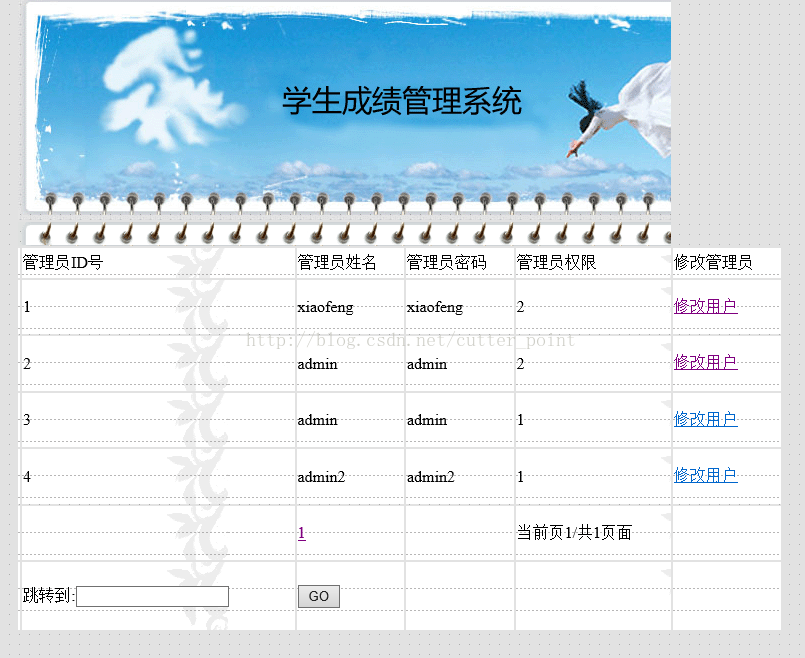Click the GO button

click(x=319, y=596)
